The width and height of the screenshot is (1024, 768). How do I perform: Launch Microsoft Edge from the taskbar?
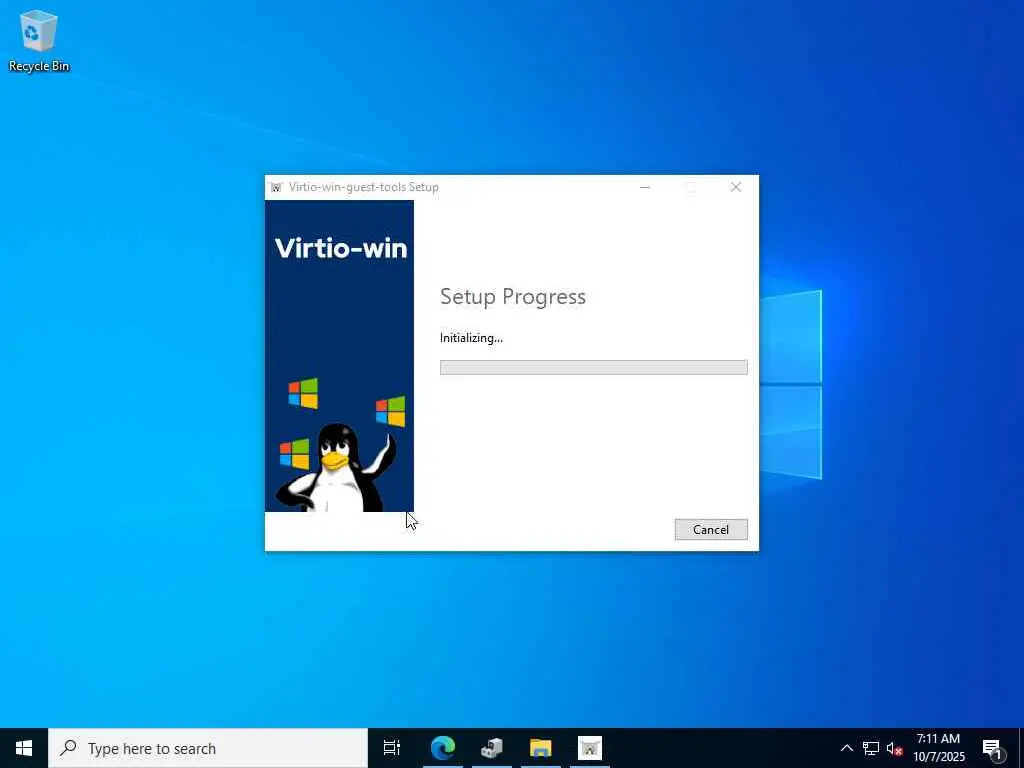[443, 748]
